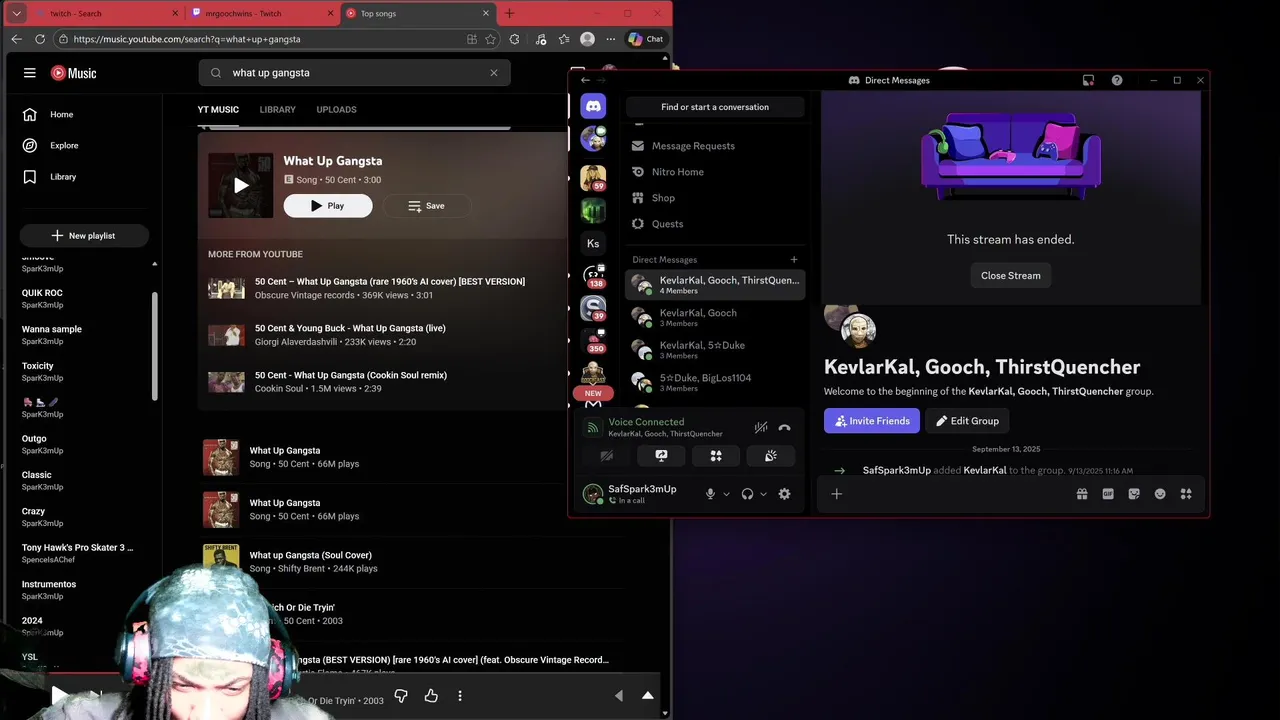Open Quests in Discord

click(715, 224)
